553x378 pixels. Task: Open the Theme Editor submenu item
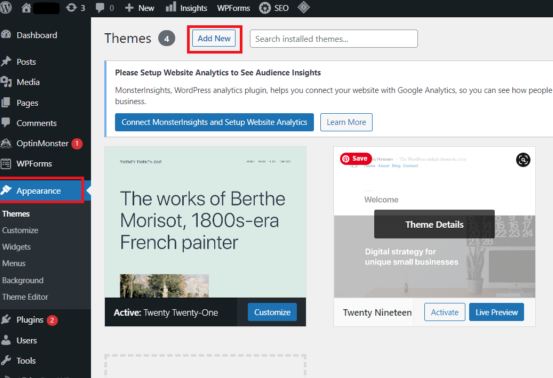25,297
